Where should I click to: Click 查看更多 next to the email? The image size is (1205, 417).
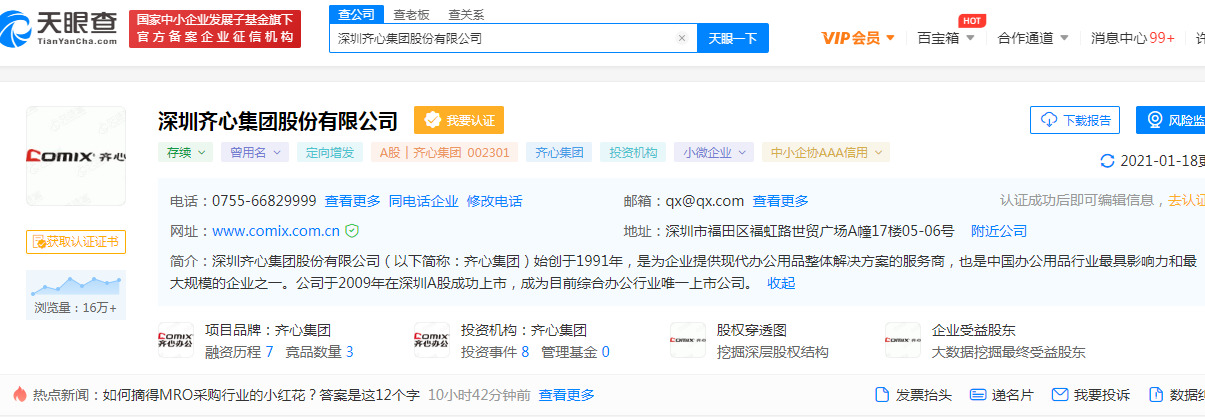click(780, 201)
